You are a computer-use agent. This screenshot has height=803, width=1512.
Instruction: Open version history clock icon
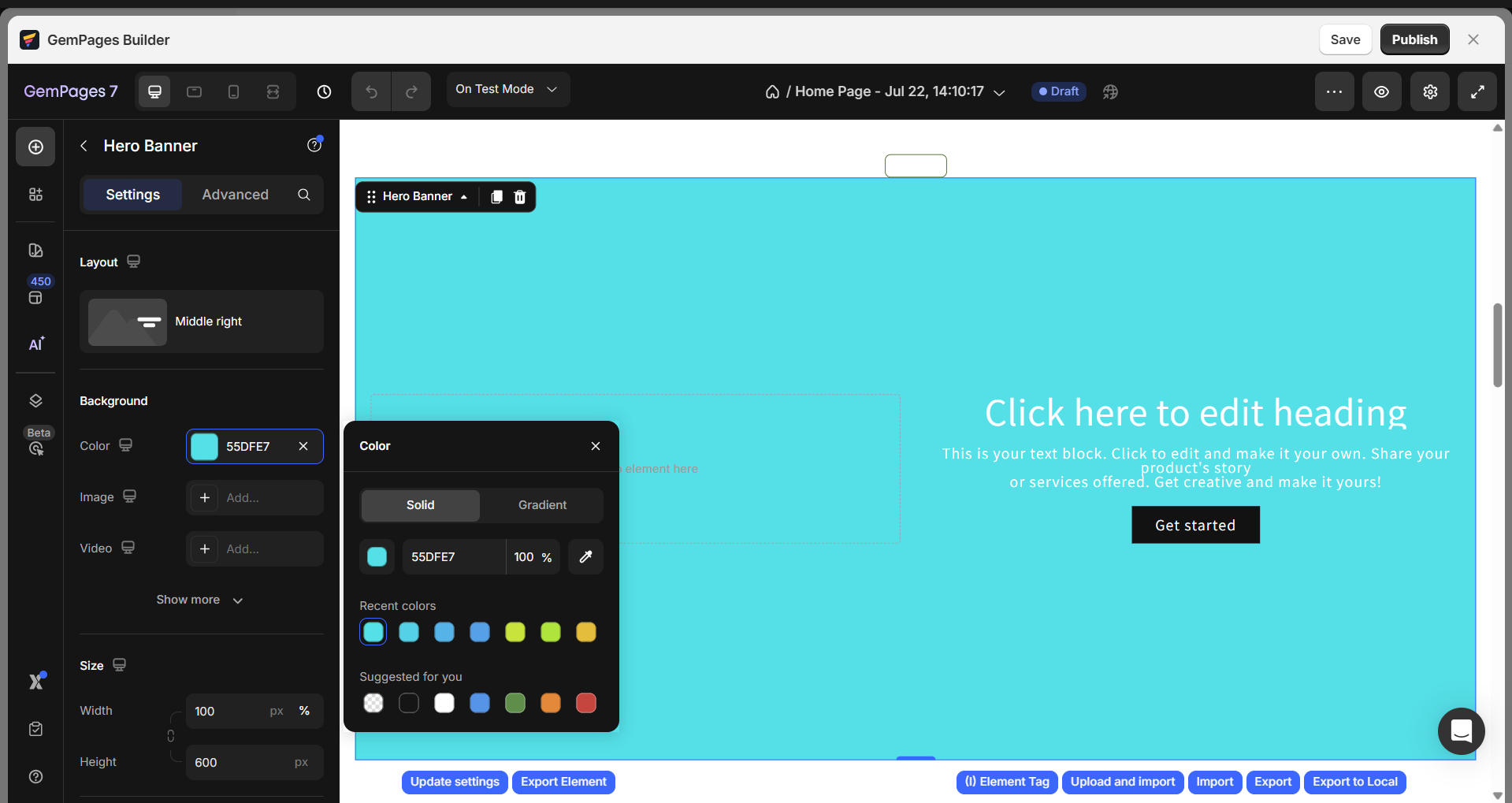(x=324, y=91)
